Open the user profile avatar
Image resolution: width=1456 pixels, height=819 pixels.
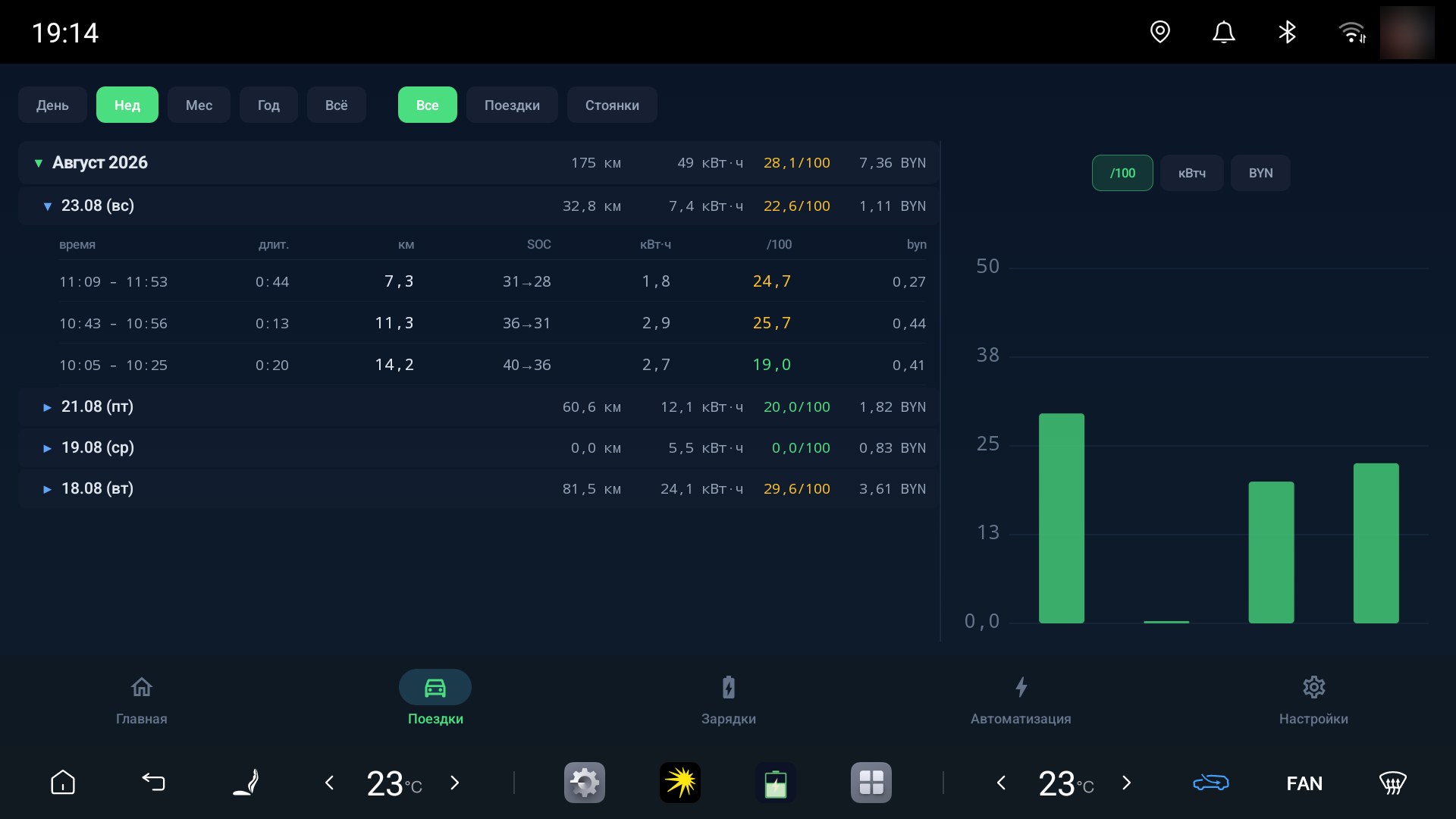pyautogui.click(x=1407, y=33)
